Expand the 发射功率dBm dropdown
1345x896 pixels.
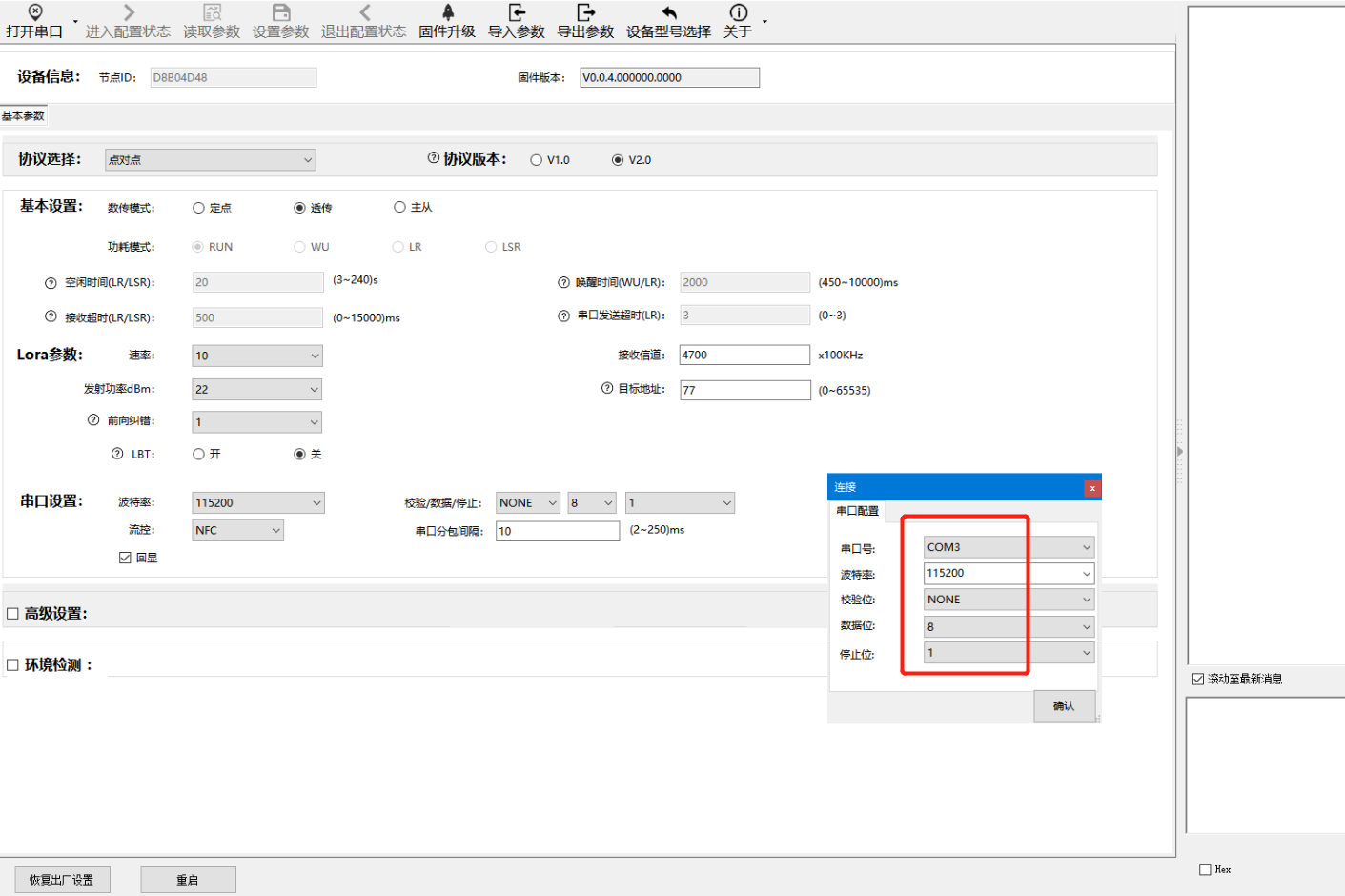click(x=256, y=389)
